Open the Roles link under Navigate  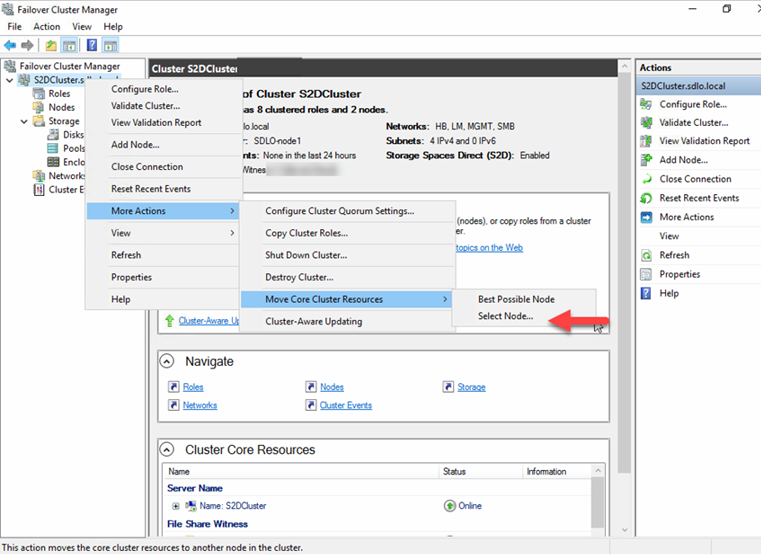[193, 387]
